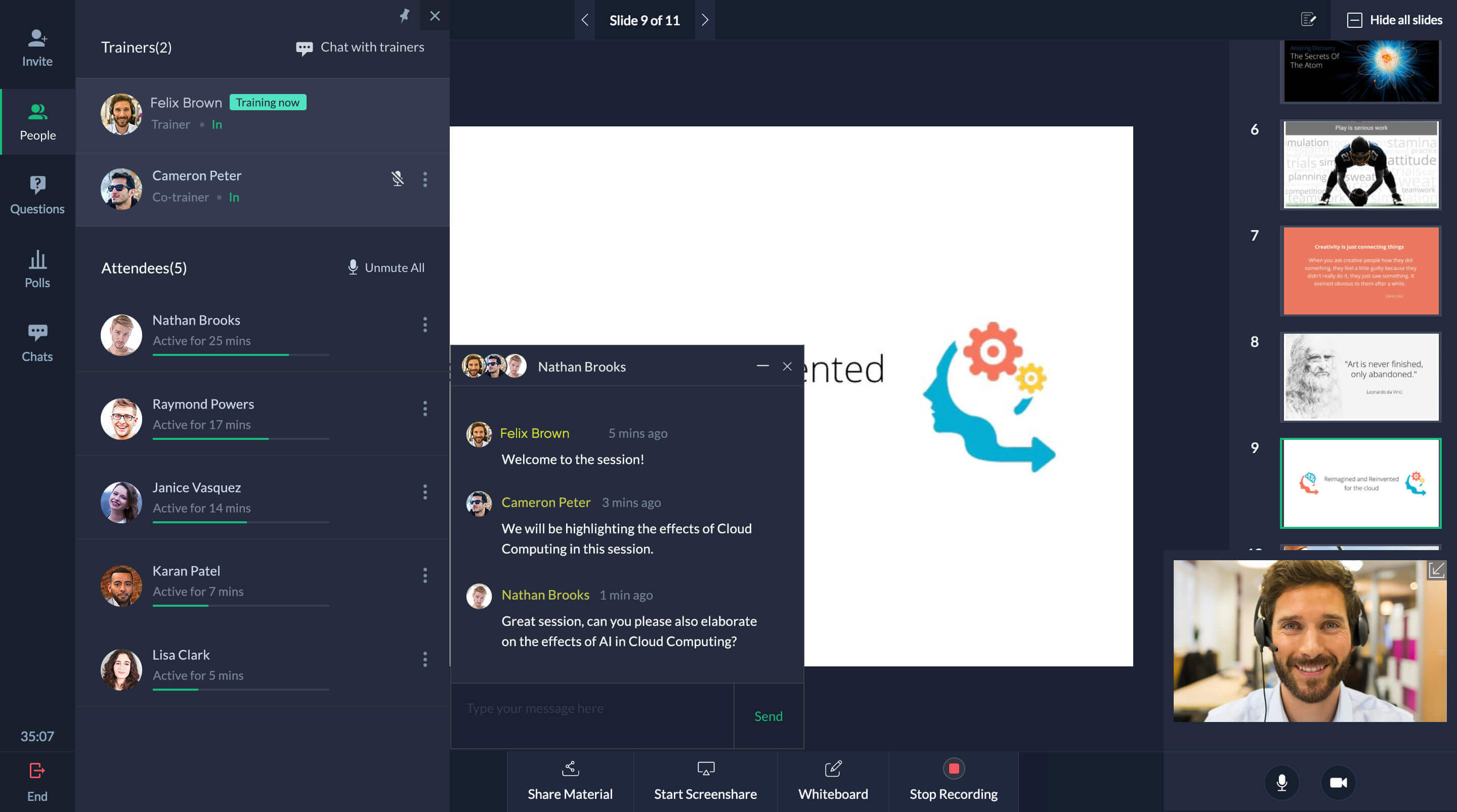1457x812 pixels.
Task: Expand options for Karan Patel
Action: pos(424,575)
